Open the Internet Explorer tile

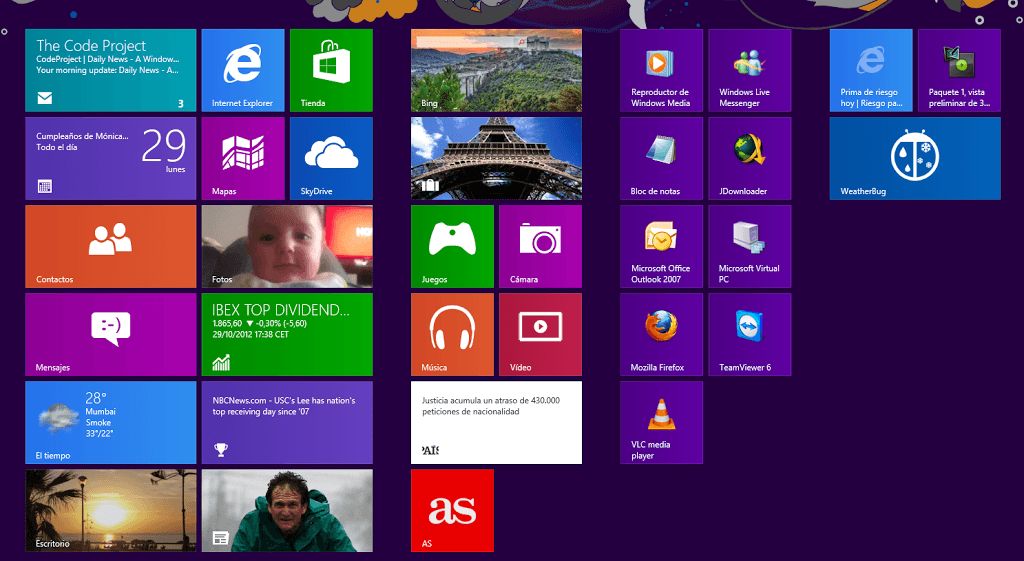click(x=243, y=71)
